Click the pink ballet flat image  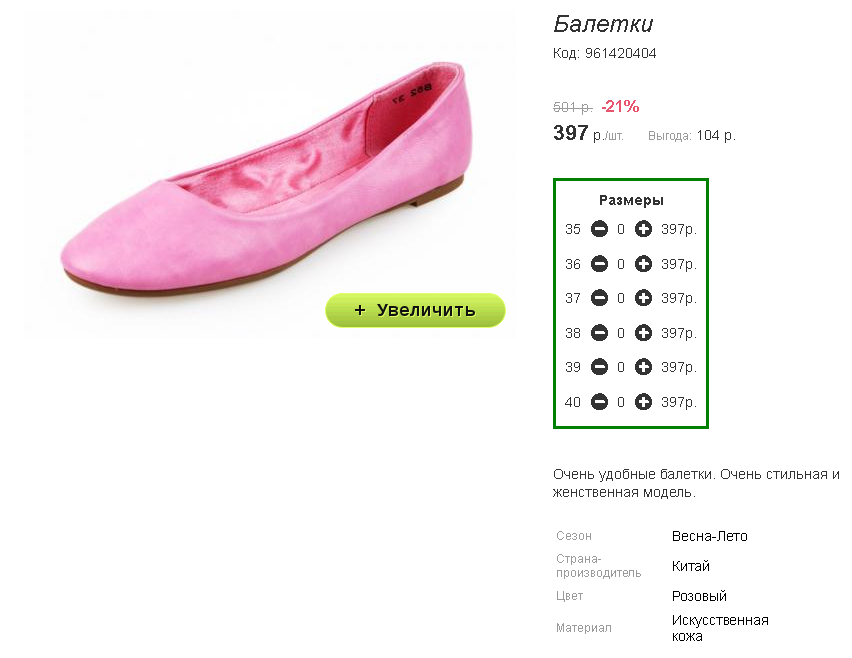266,179
